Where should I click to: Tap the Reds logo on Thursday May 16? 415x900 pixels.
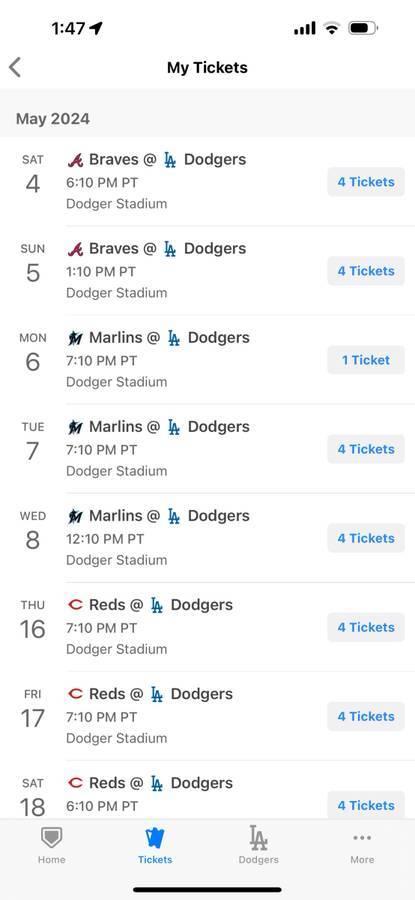pos(75,604)
